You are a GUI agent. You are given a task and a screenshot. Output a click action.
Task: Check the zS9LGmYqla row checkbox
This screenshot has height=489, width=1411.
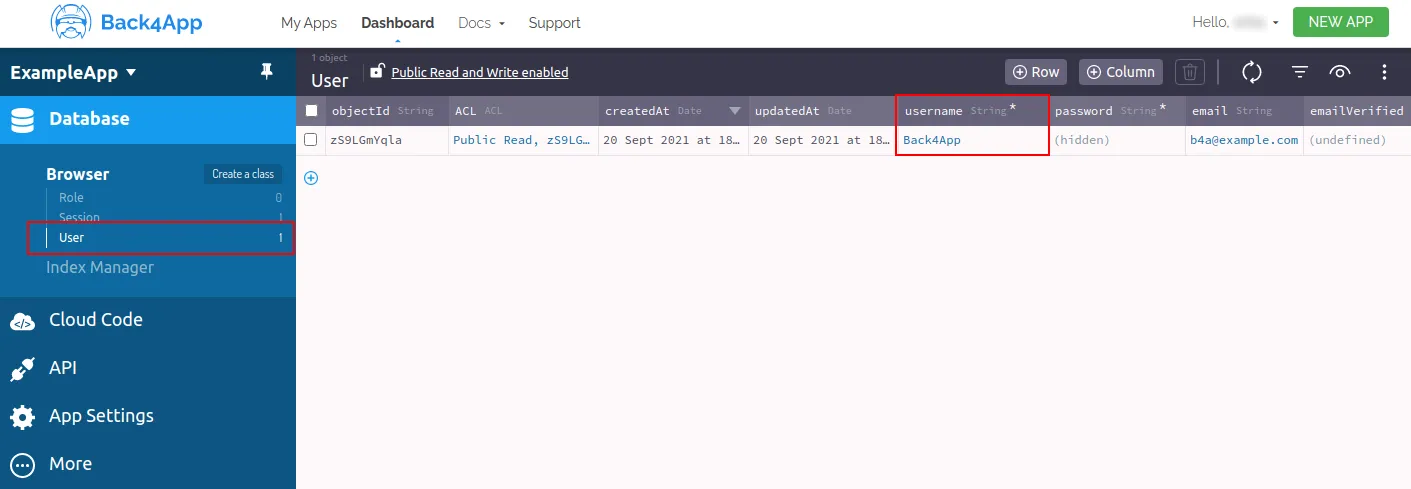pos(311,140)
